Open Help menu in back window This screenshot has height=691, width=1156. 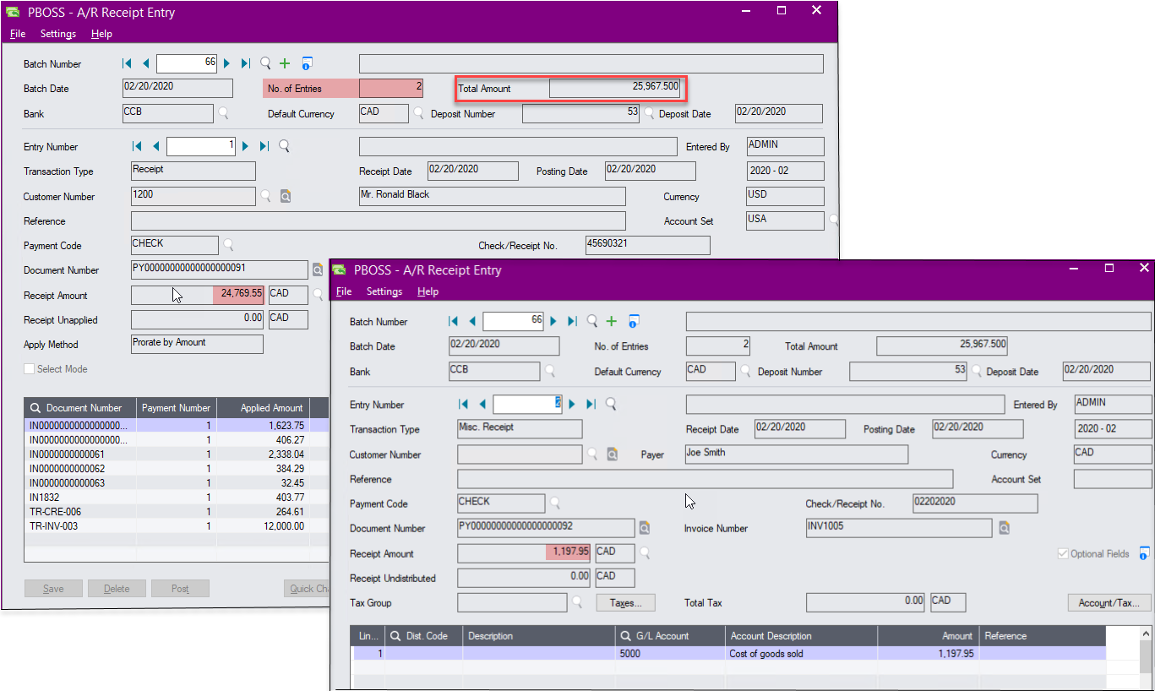(x=102, y=34)
